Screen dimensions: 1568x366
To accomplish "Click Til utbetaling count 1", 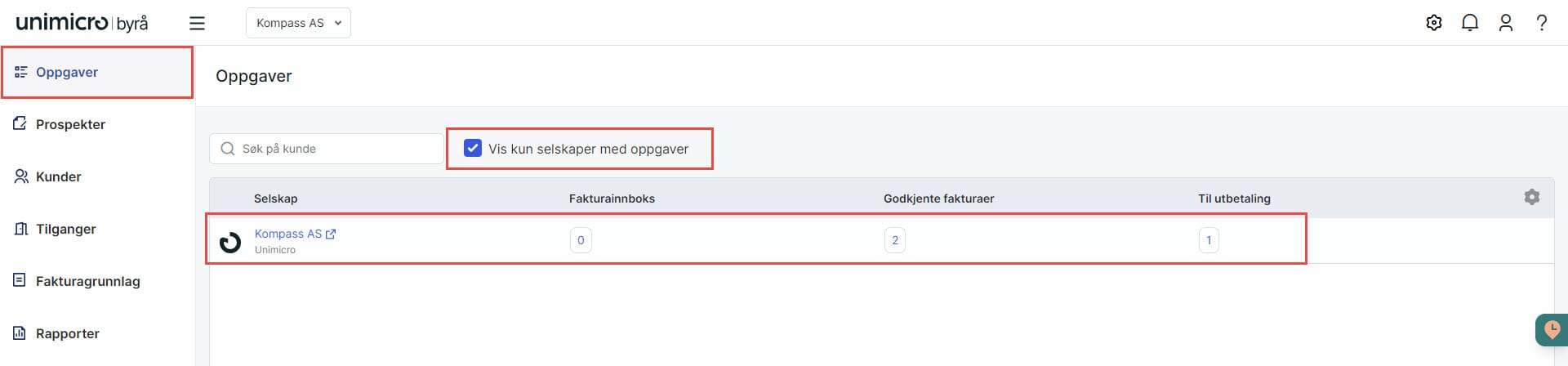I will [x=1209, y=240].
